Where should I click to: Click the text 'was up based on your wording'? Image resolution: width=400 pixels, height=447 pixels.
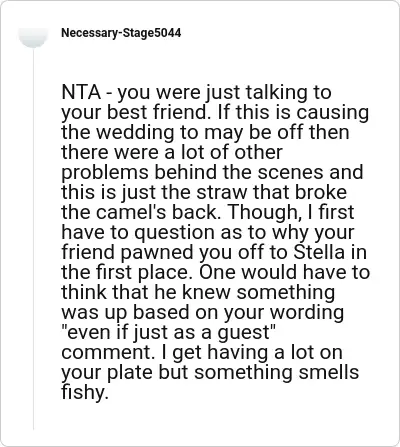click(x=202, y=312)
